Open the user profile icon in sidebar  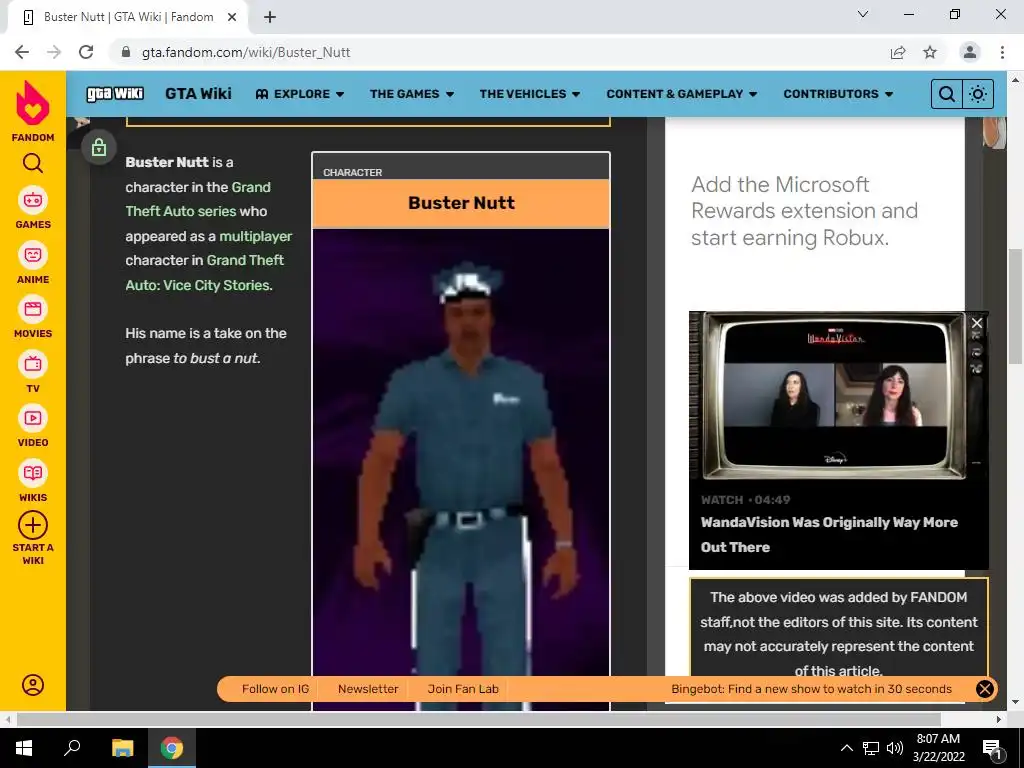[33, 684]
